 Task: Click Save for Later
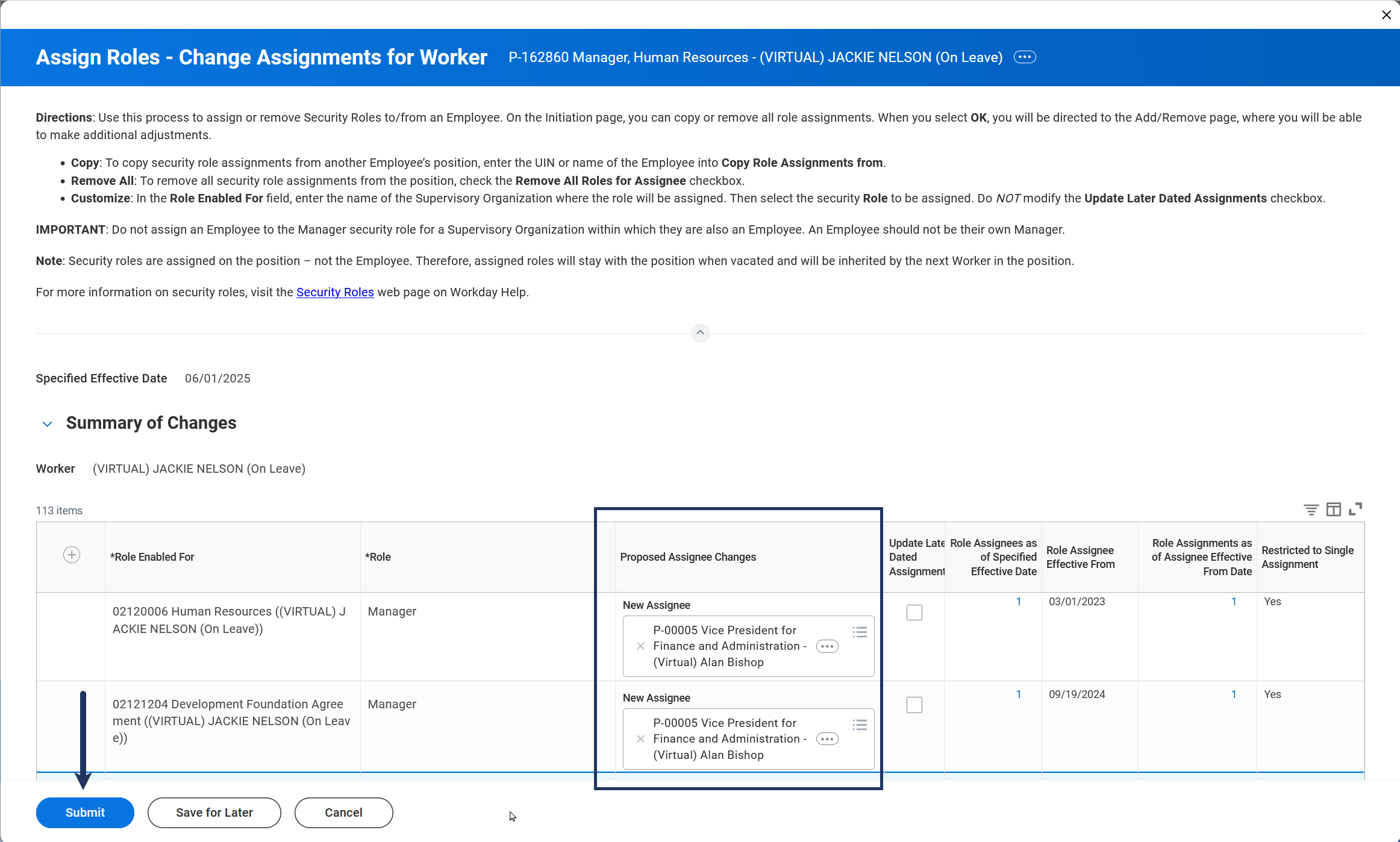click(214, 812)
